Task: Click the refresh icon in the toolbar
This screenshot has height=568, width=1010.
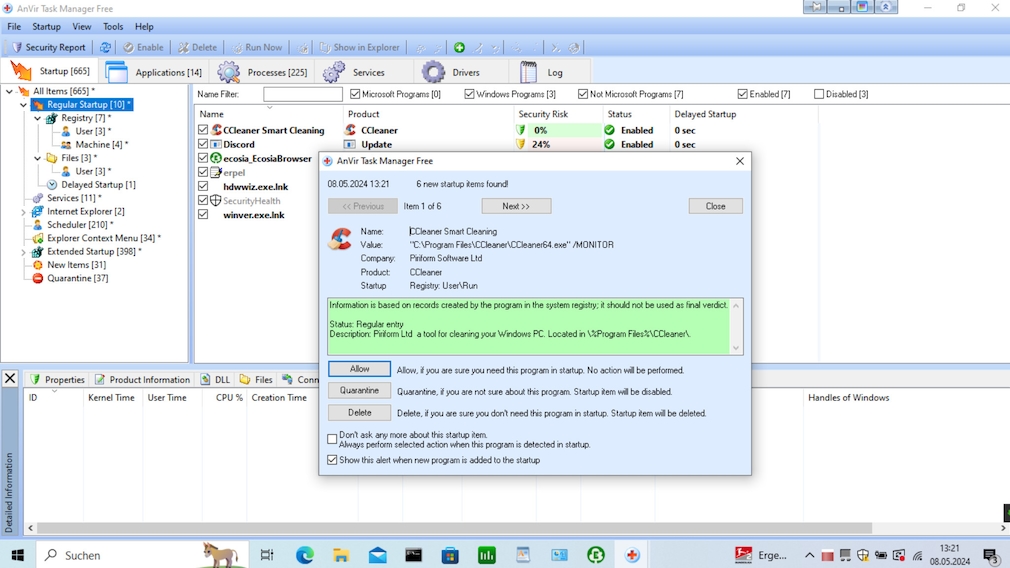Action: pos(105,47)
